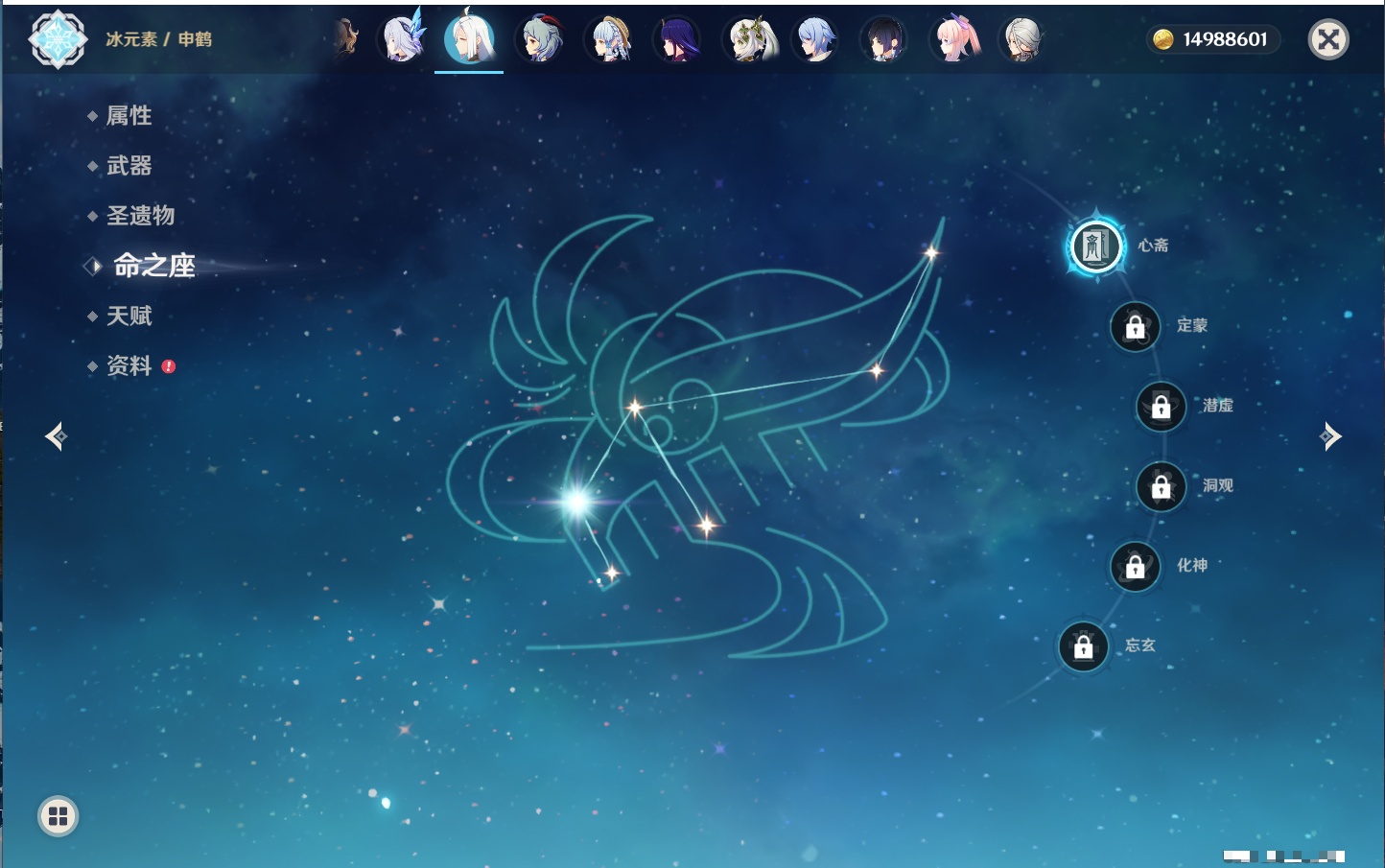Image resolution: width=1385 pixels, height=868 pixels.
Task: Switch to the light-blue short-haired avatar
Action: tap(815, 39)
